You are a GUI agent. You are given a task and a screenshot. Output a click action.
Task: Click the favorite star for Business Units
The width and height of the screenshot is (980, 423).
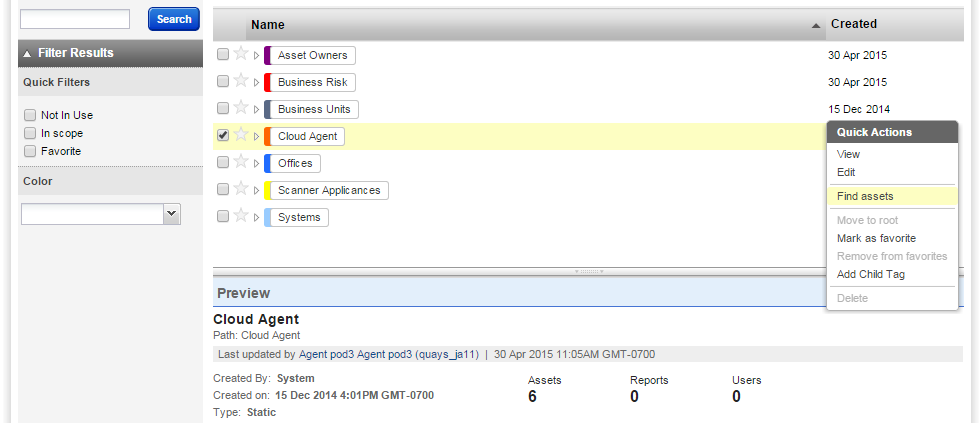point(241,107)
